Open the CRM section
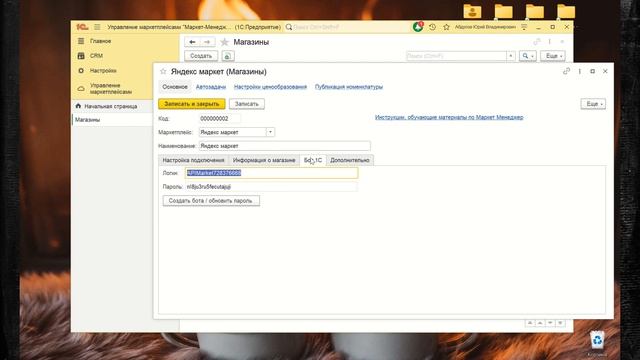Screen dimensions: 640x360 pyautogui.click(x=96, y=56)
